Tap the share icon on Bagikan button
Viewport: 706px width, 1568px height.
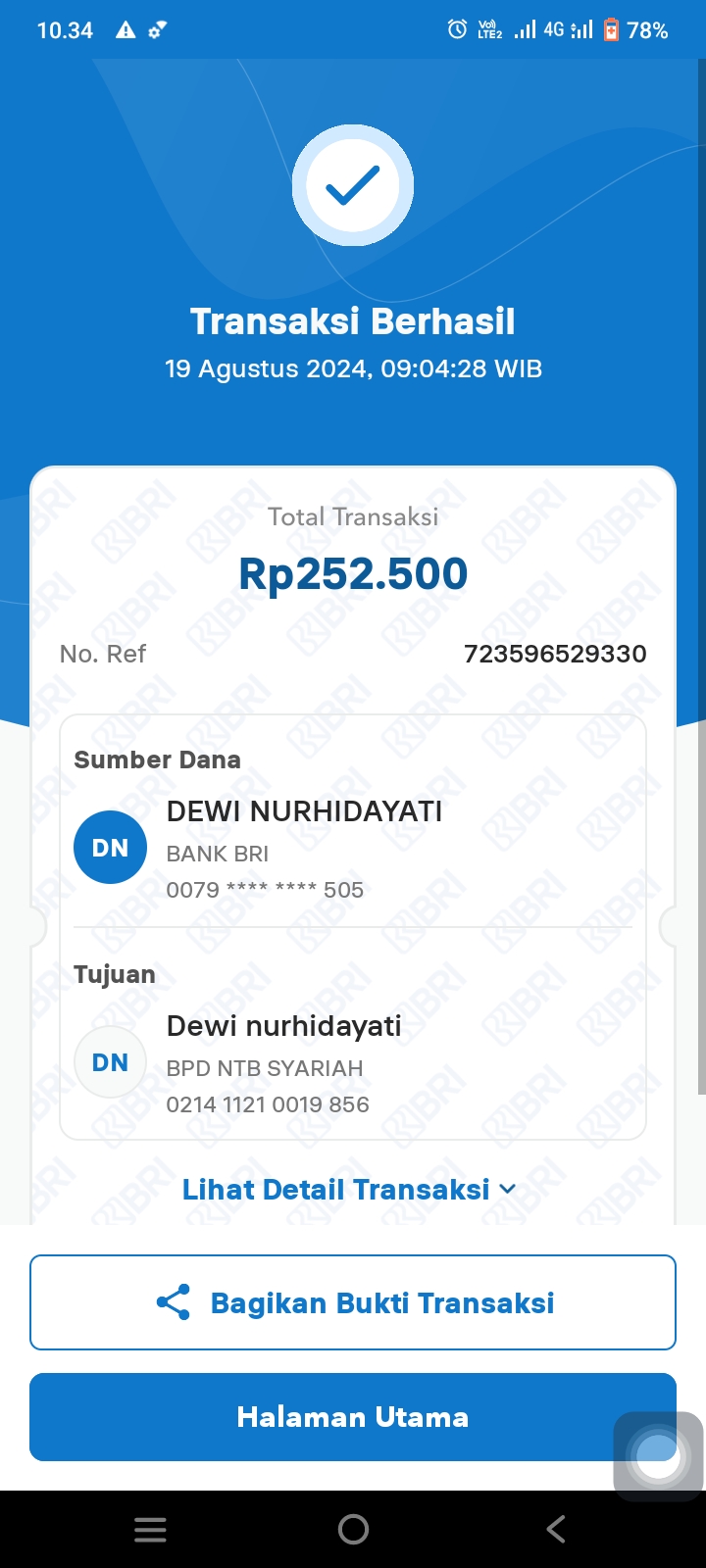pos(174,1302)
